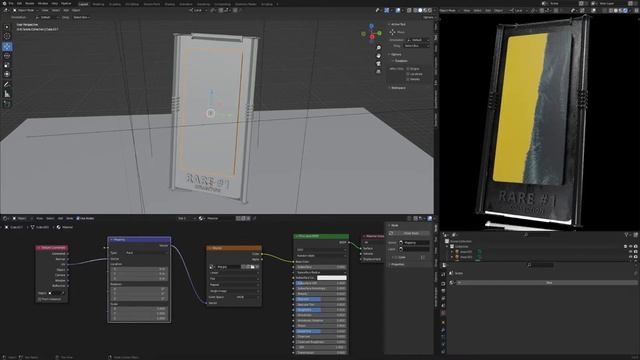The width and height of the screenshot is (640, 360).
Task: Enable the Parents affect-only checkbox
Action: tap(408, 79)
